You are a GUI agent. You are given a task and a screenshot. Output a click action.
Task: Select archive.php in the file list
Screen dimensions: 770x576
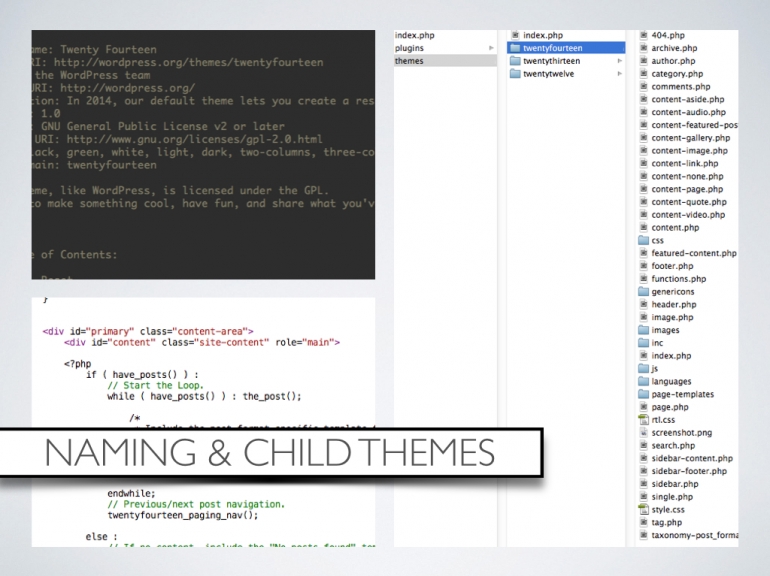point(674,48)
